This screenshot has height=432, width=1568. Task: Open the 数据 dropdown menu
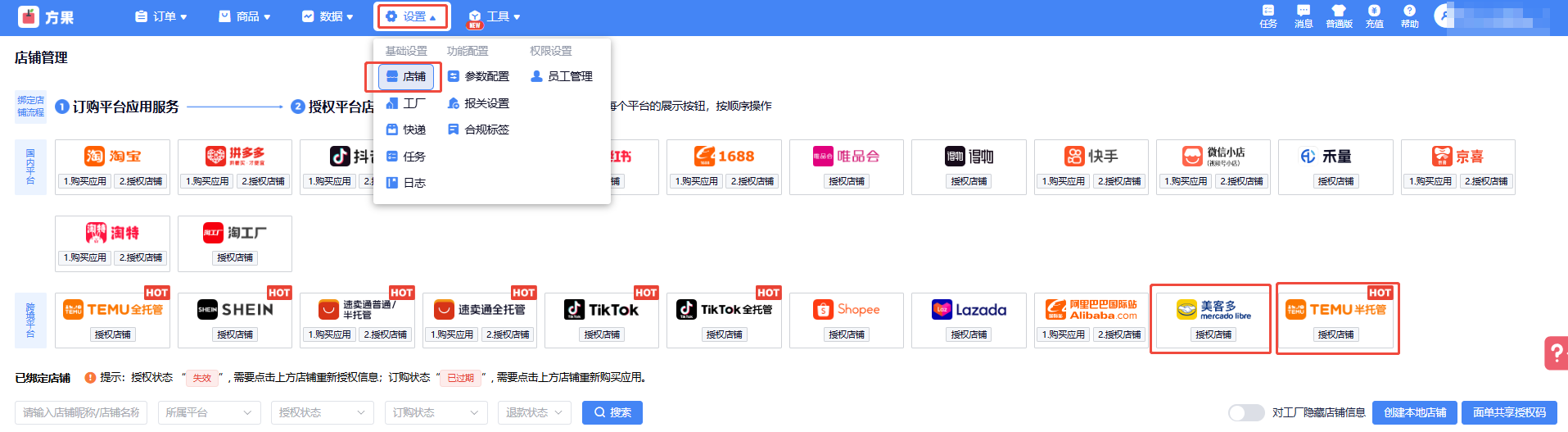328,16
